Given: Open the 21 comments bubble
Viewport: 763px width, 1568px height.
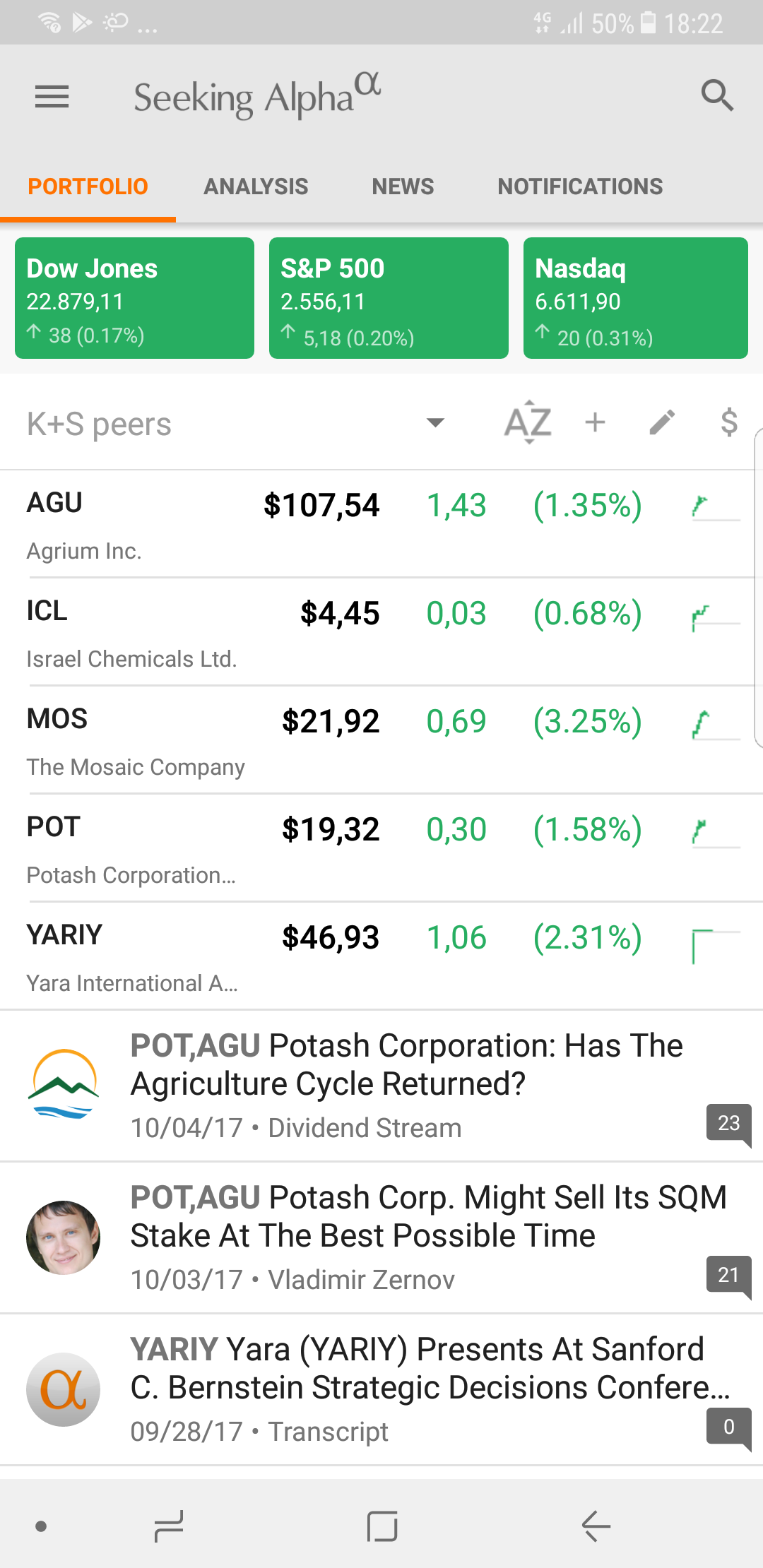Looking at the screenshot, I should click(x=728, y=1275).
